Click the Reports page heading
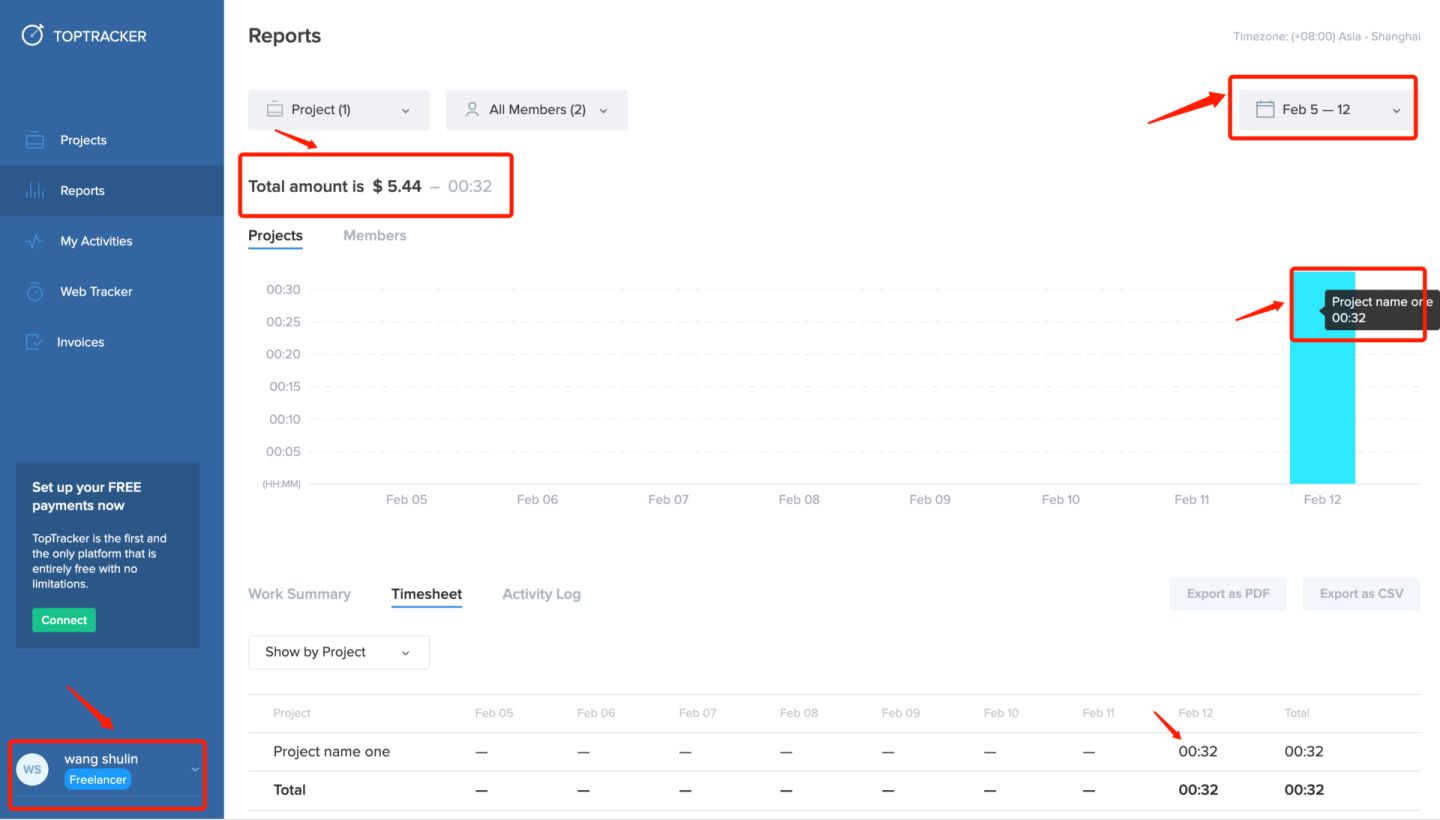The width and height of the screenshot is (1440, 820). tap(285, 36)
